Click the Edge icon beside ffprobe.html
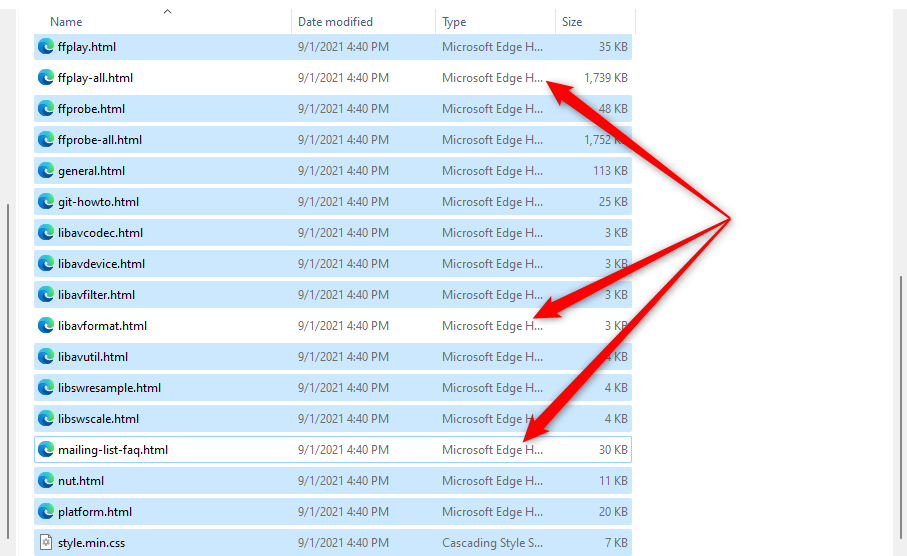This screenshot has height=556, width=907. 46,108
